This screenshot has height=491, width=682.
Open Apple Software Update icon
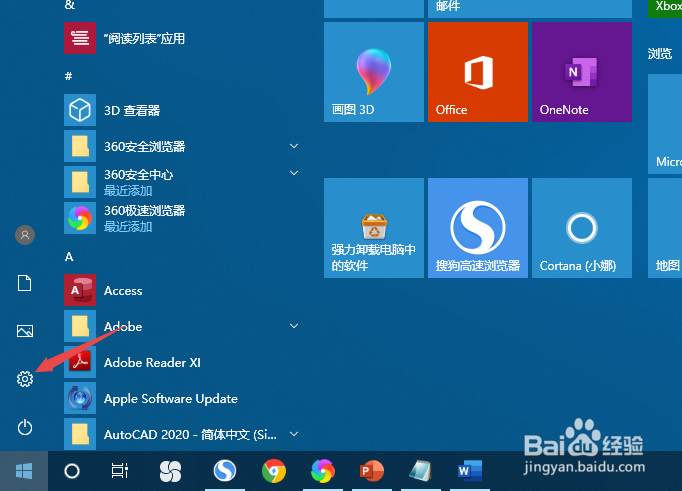tap(80, 398)
